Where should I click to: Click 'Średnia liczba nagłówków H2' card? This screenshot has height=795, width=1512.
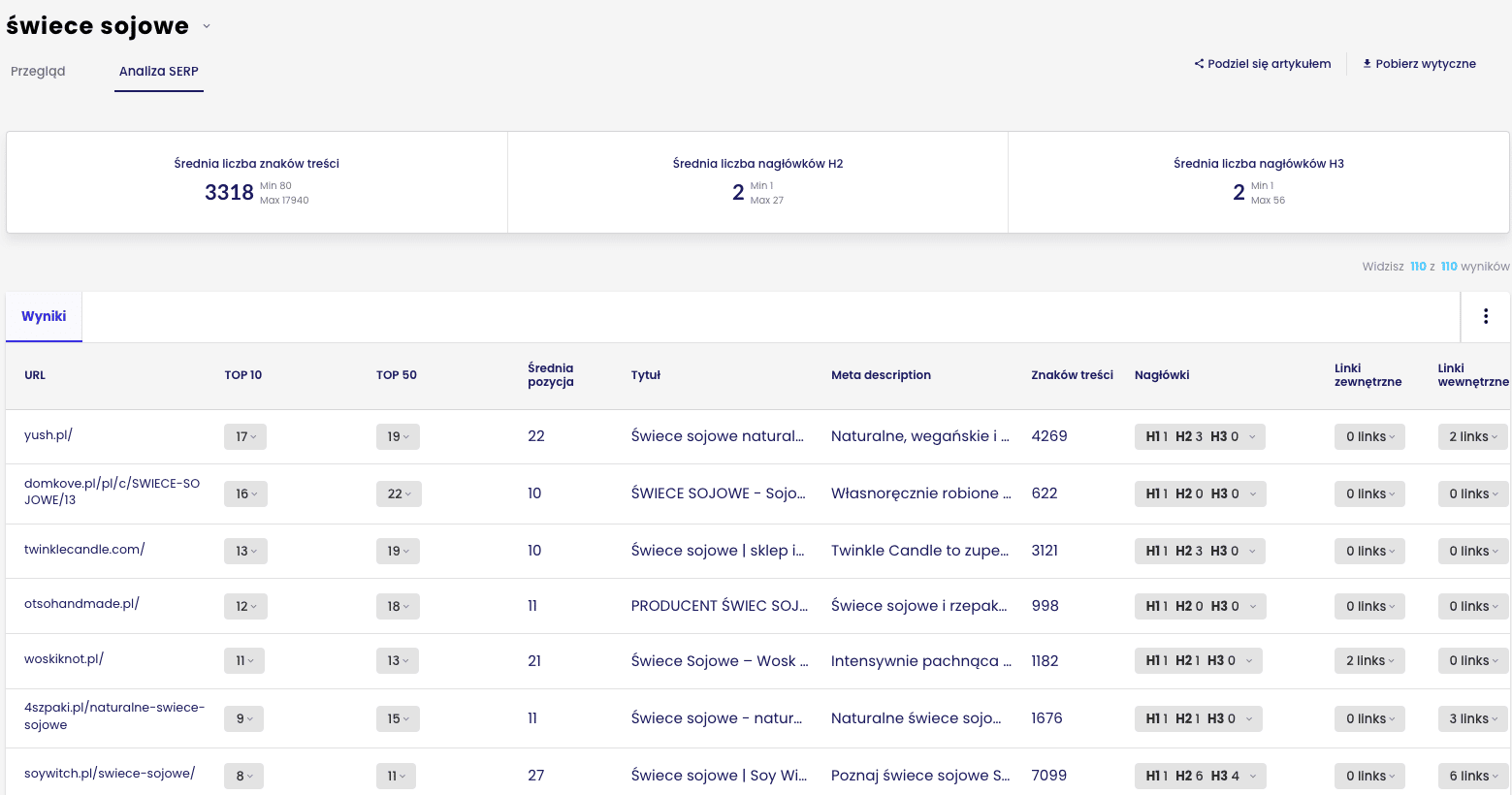pos(757,182)
